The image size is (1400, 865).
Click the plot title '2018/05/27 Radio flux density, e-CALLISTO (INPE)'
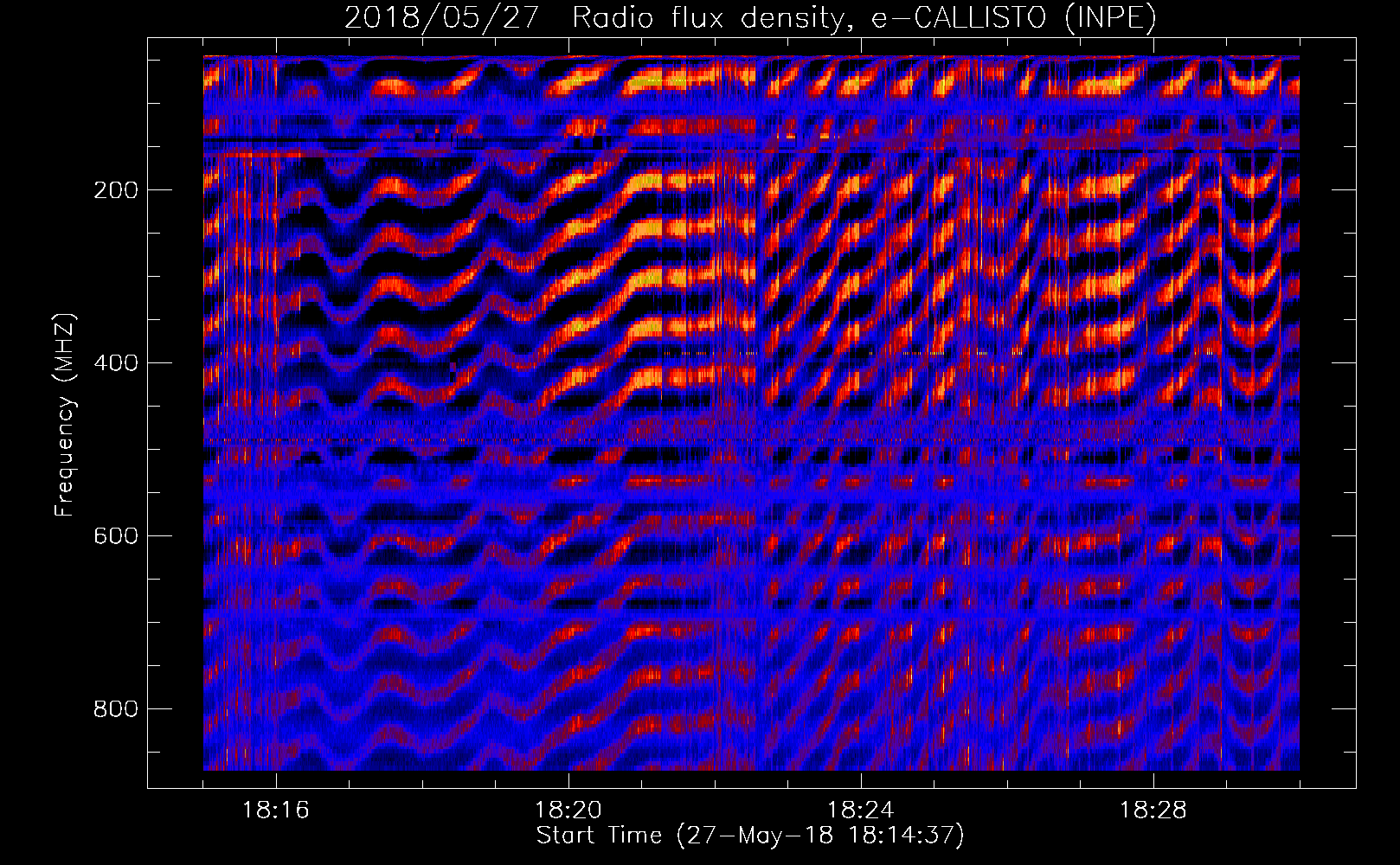pos(750,18)
